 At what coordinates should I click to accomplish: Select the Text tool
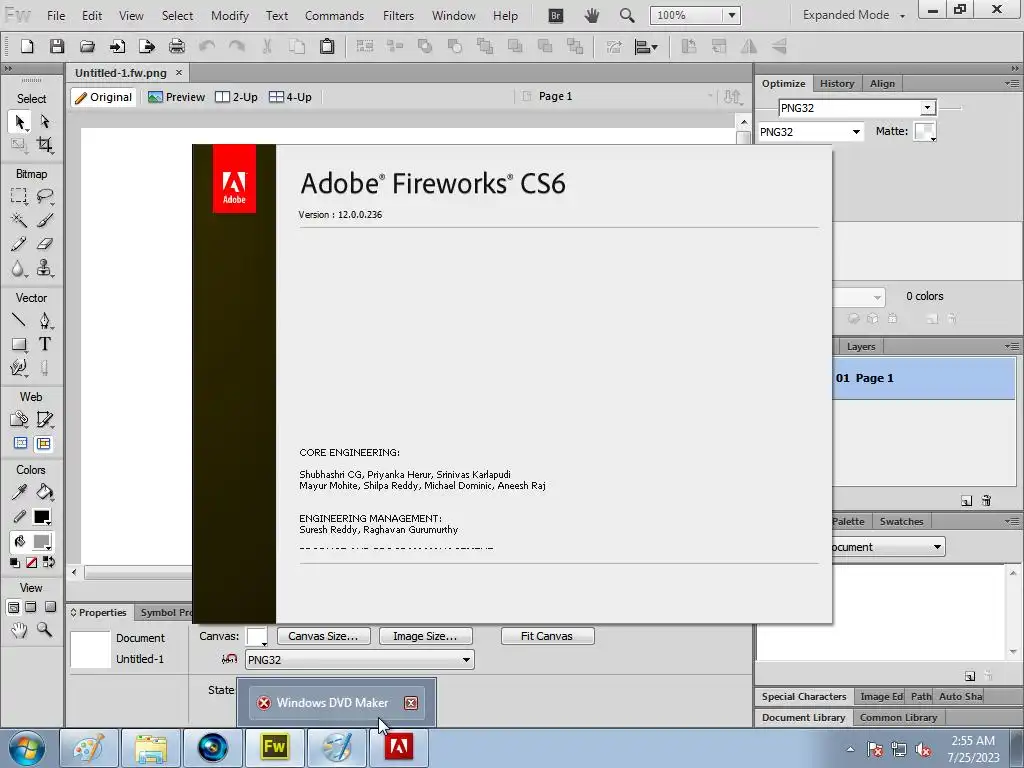coord(44,344)
